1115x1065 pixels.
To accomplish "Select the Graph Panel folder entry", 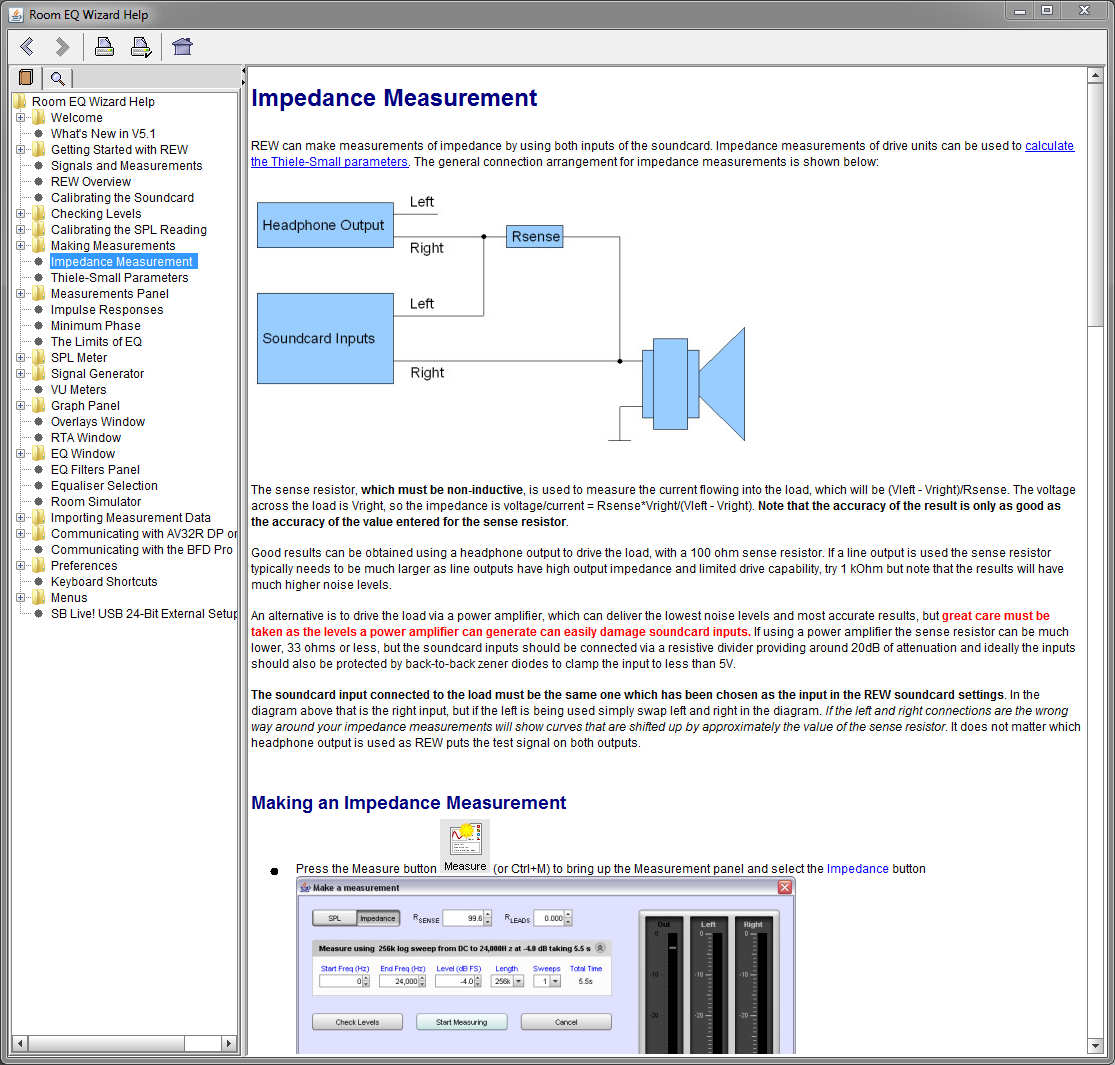I will pos(85,406).
